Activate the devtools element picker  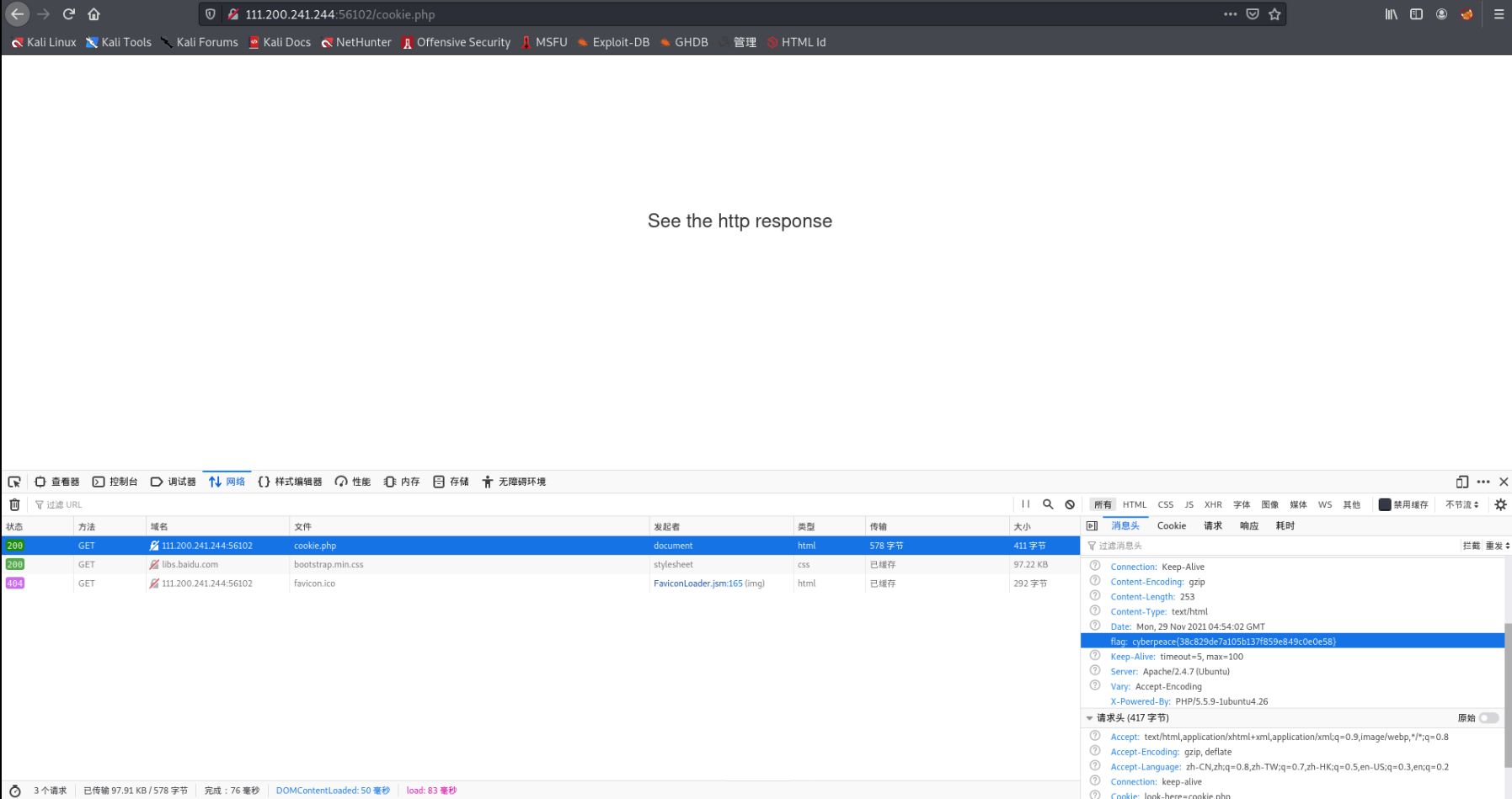coord(14,482)
